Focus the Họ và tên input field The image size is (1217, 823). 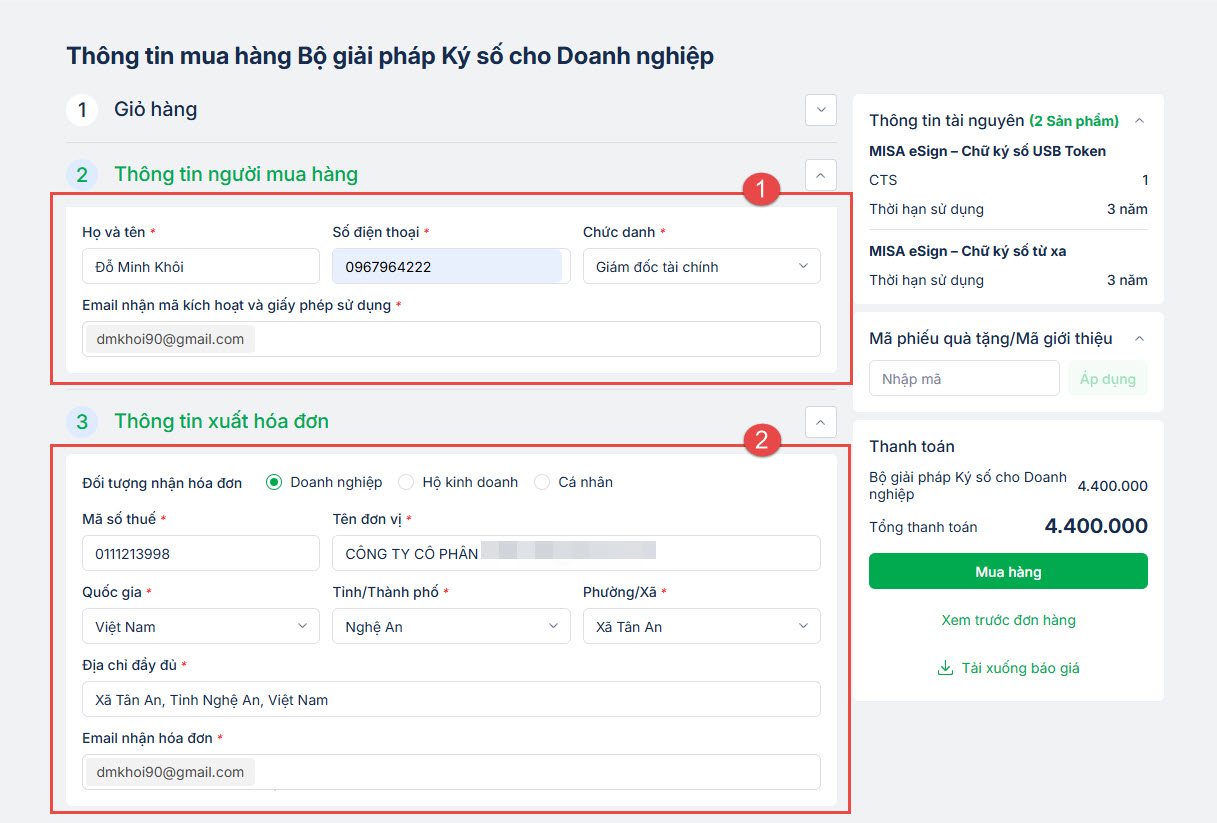click(200, 267)
